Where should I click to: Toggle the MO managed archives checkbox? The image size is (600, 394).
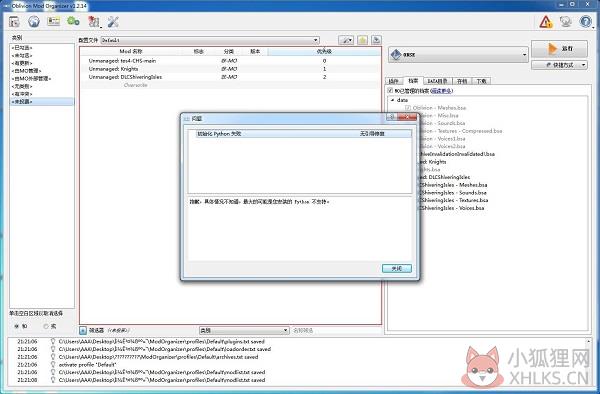point(390,91)
